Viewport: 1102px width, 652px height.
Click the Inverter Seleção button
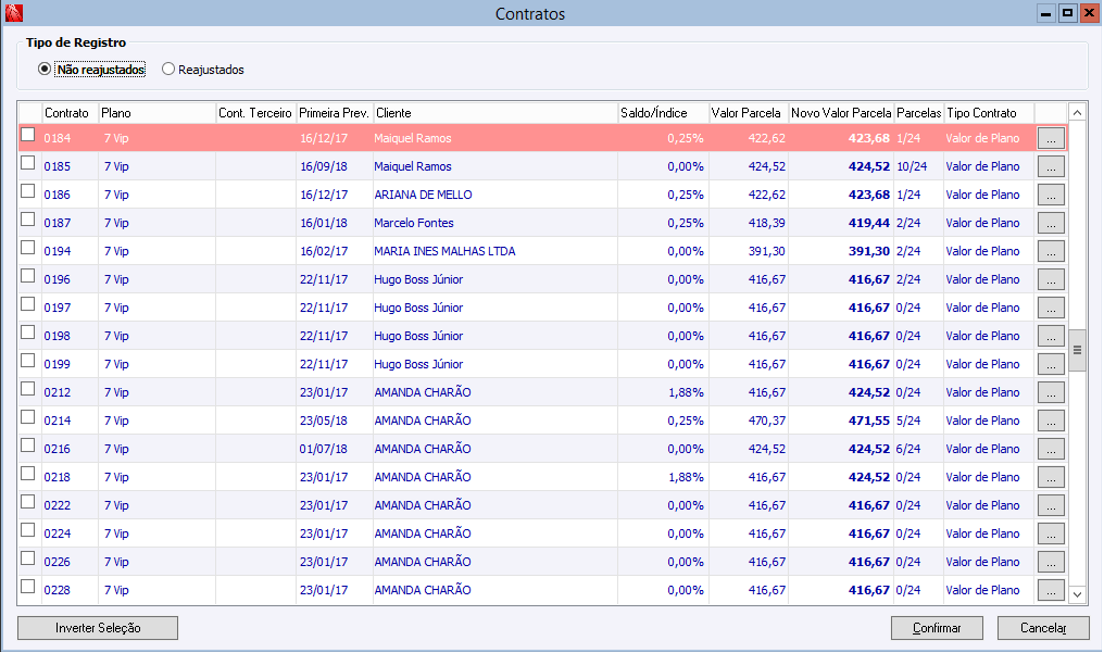point(98,628)
